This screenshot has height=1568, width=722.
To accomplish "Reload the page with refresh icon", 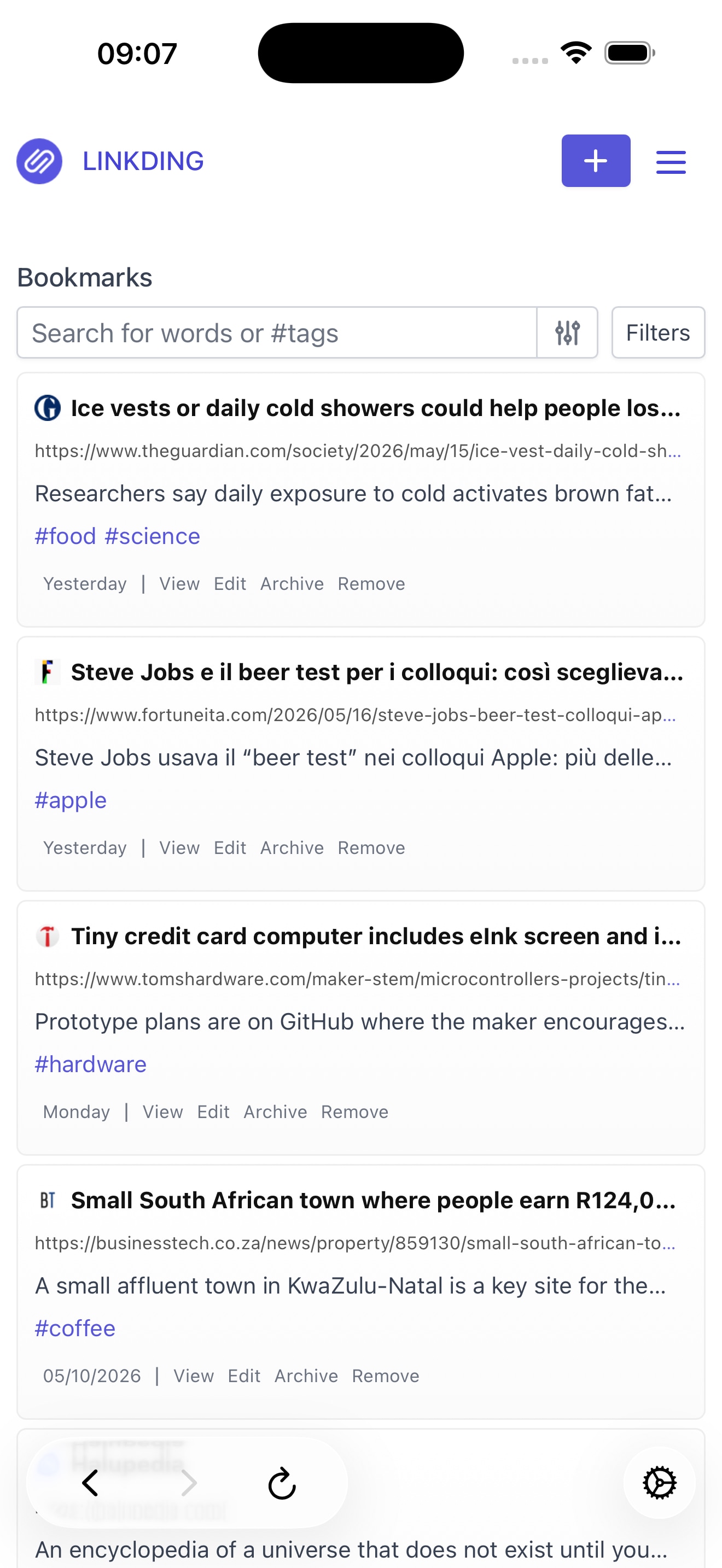I will pyautogui.click(x=282, y=1483).
